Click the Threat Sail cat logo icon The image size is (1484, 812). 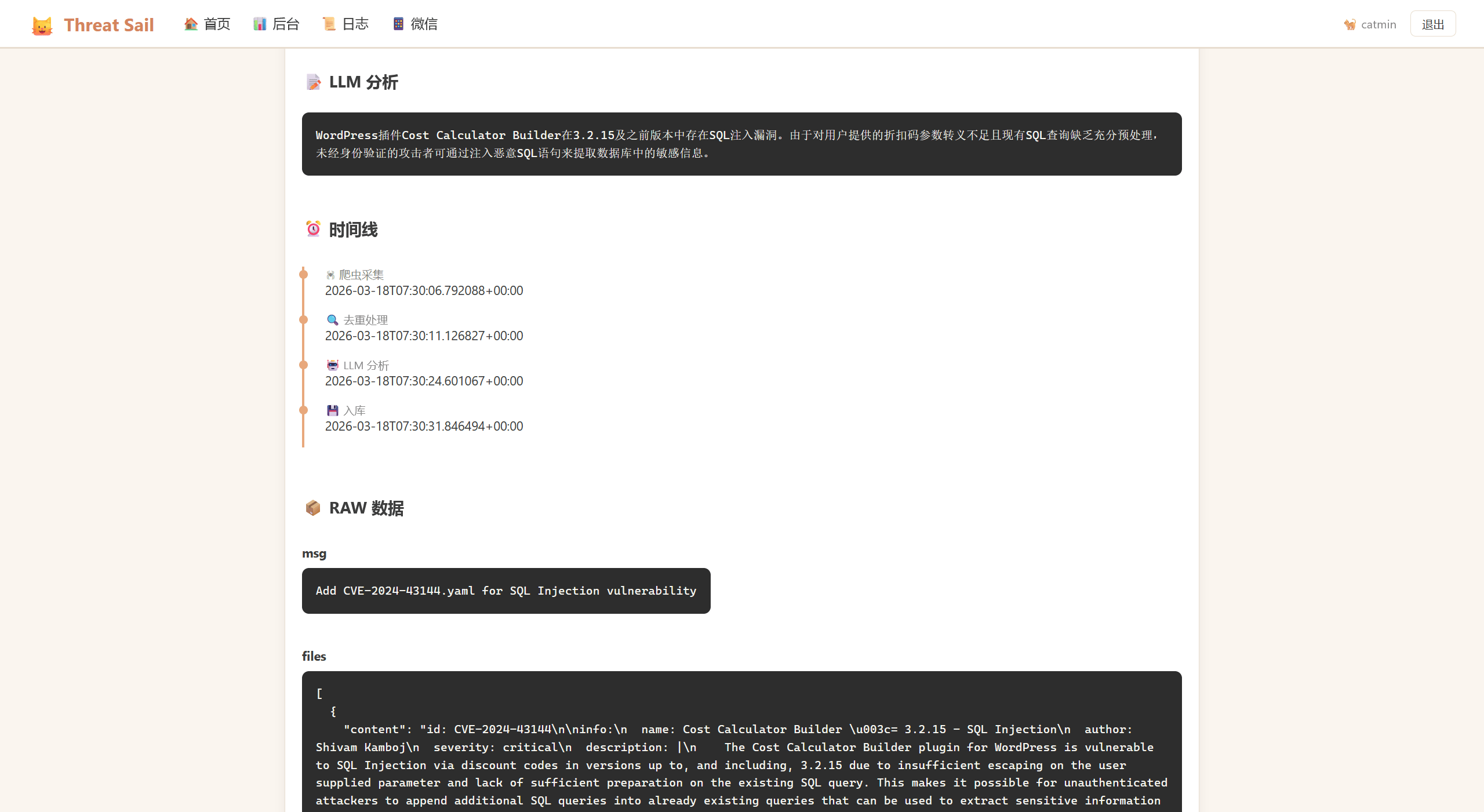click(42, 26)
